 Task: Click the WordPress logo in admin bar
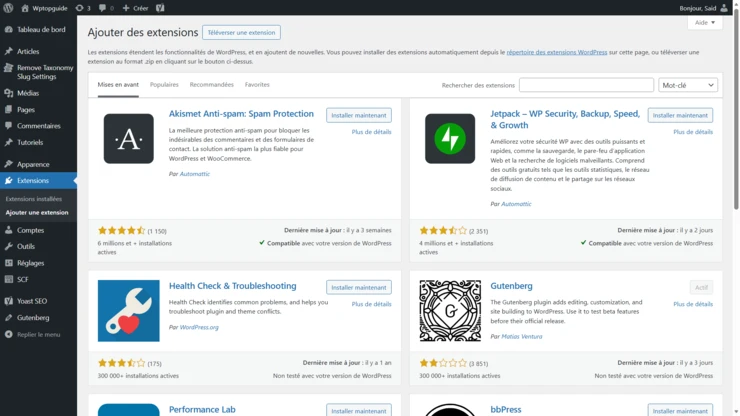click(8, 8)
